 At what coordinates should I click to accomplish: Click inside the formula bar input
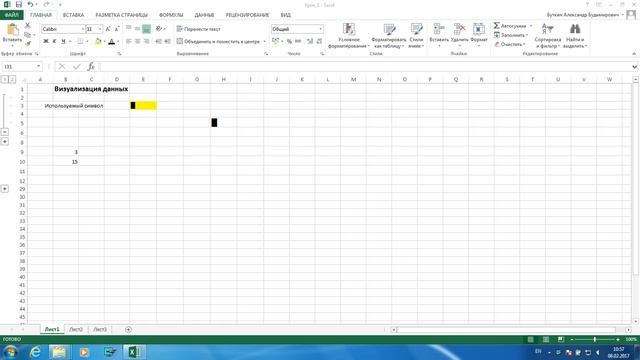[x=364, y=67]
